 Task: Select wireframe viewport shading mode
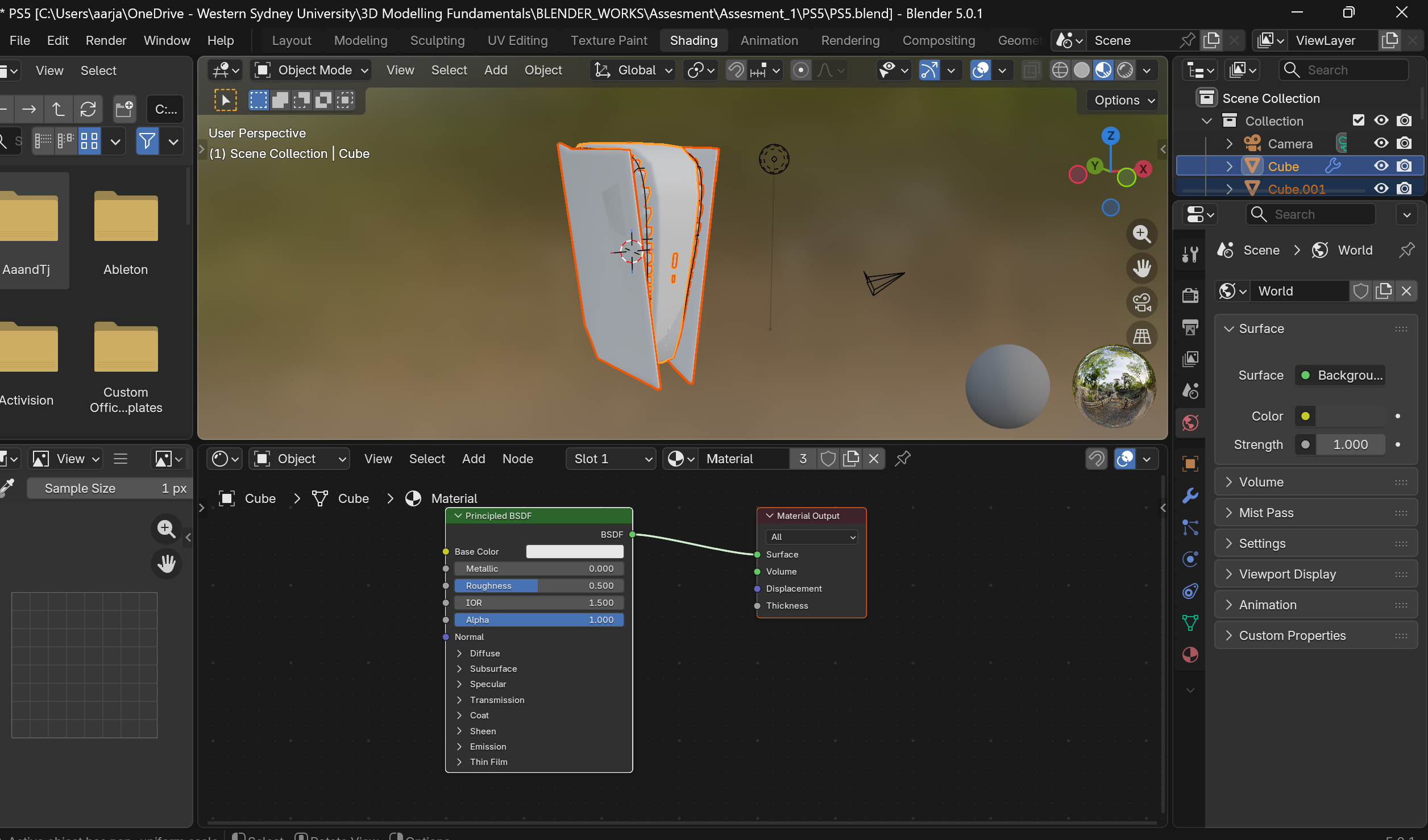coord(1060,70)
